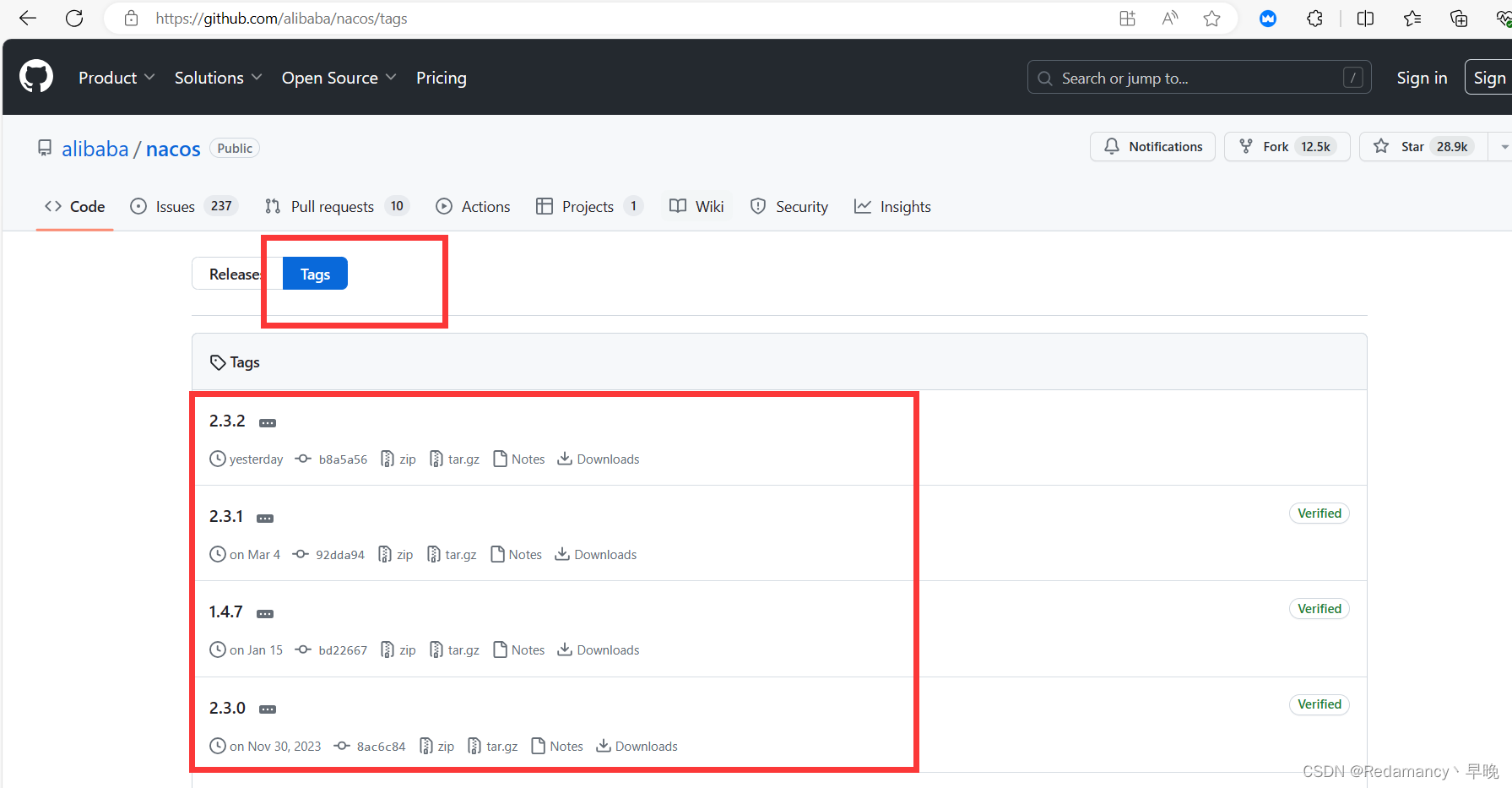View site info via the lock icon

coord(131,18)
